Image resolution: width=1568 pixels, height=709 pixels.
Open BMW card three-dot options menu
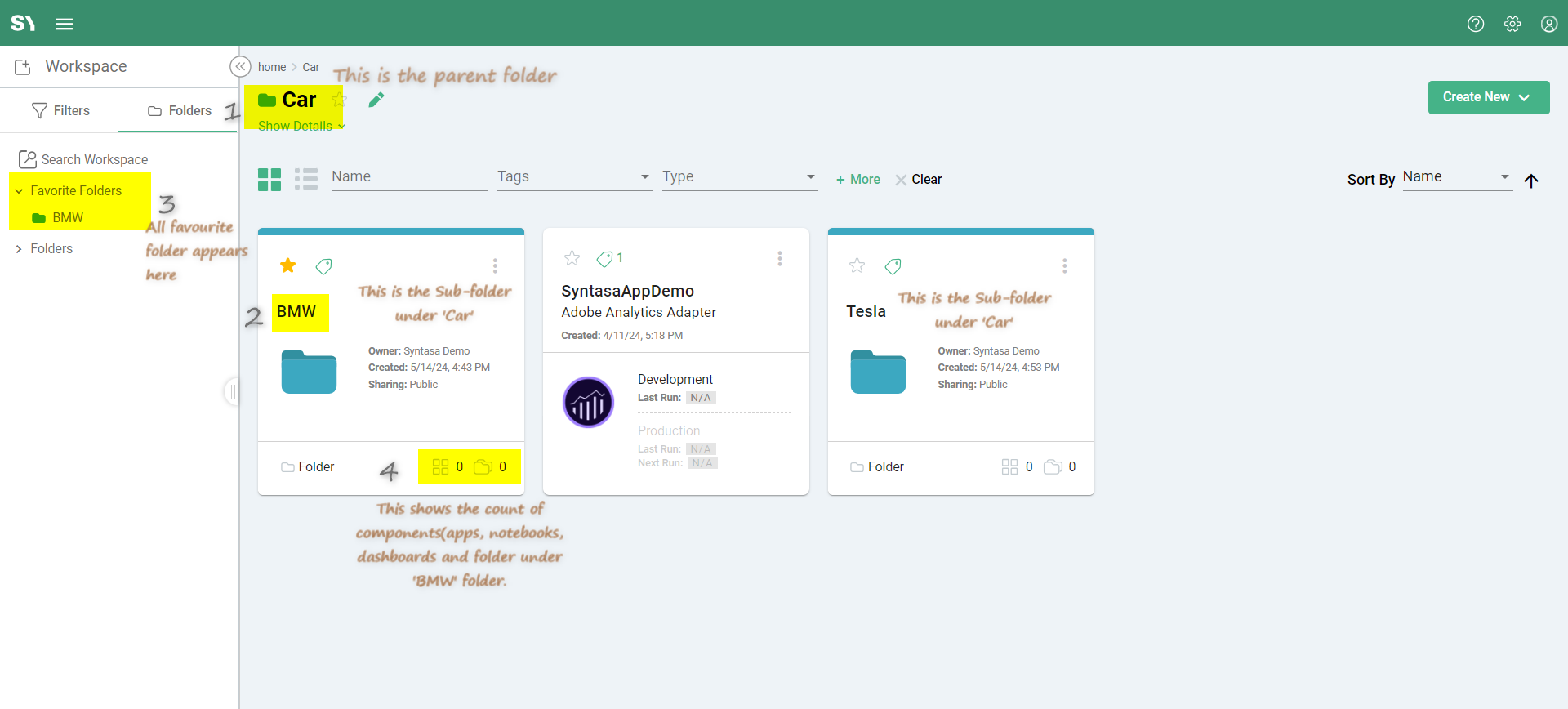point(495,265)
